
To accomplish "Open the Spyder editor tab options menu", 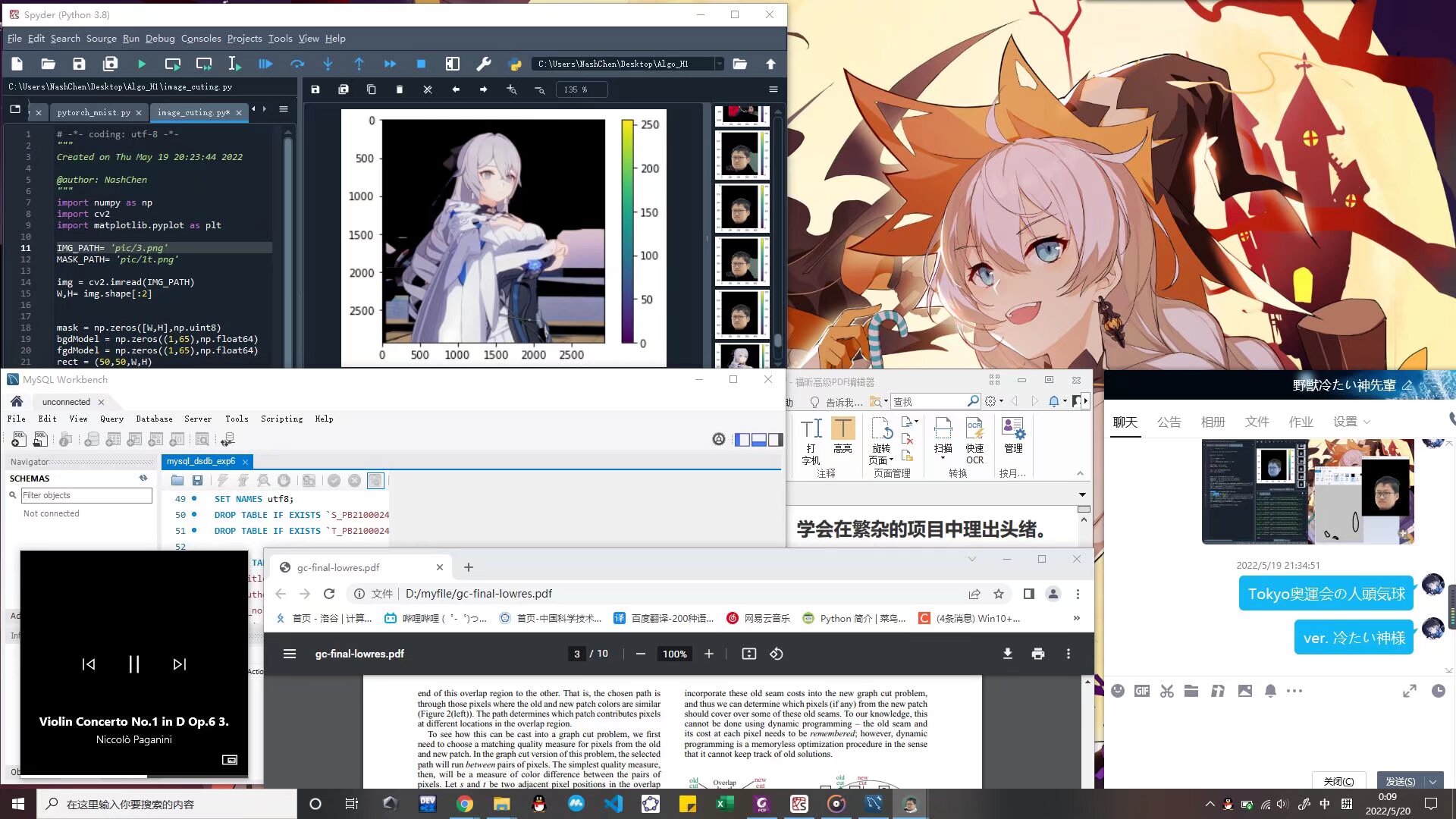I will (x=284, y=109).
